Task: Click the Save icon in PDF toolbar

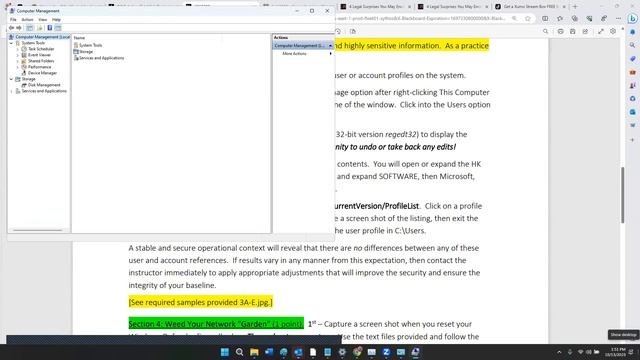Action: pos(573,31)
